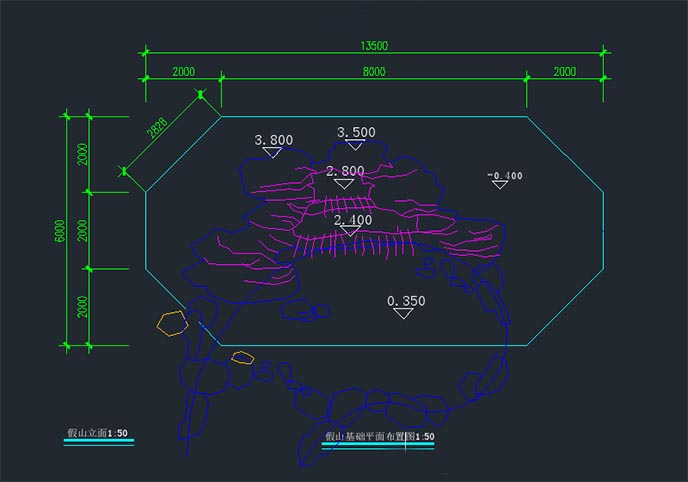
Task: Click the 假山基础平面布置图 1:50 title
Action: pyautogui.click(x=379, y=438)
